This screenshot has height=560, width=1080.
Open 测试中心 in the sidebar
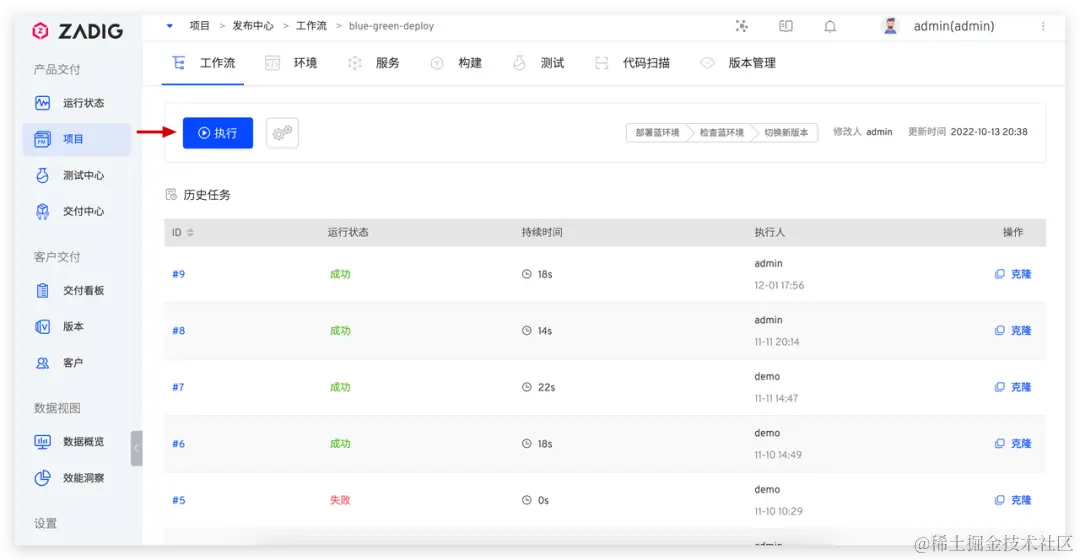click(76, 175)
